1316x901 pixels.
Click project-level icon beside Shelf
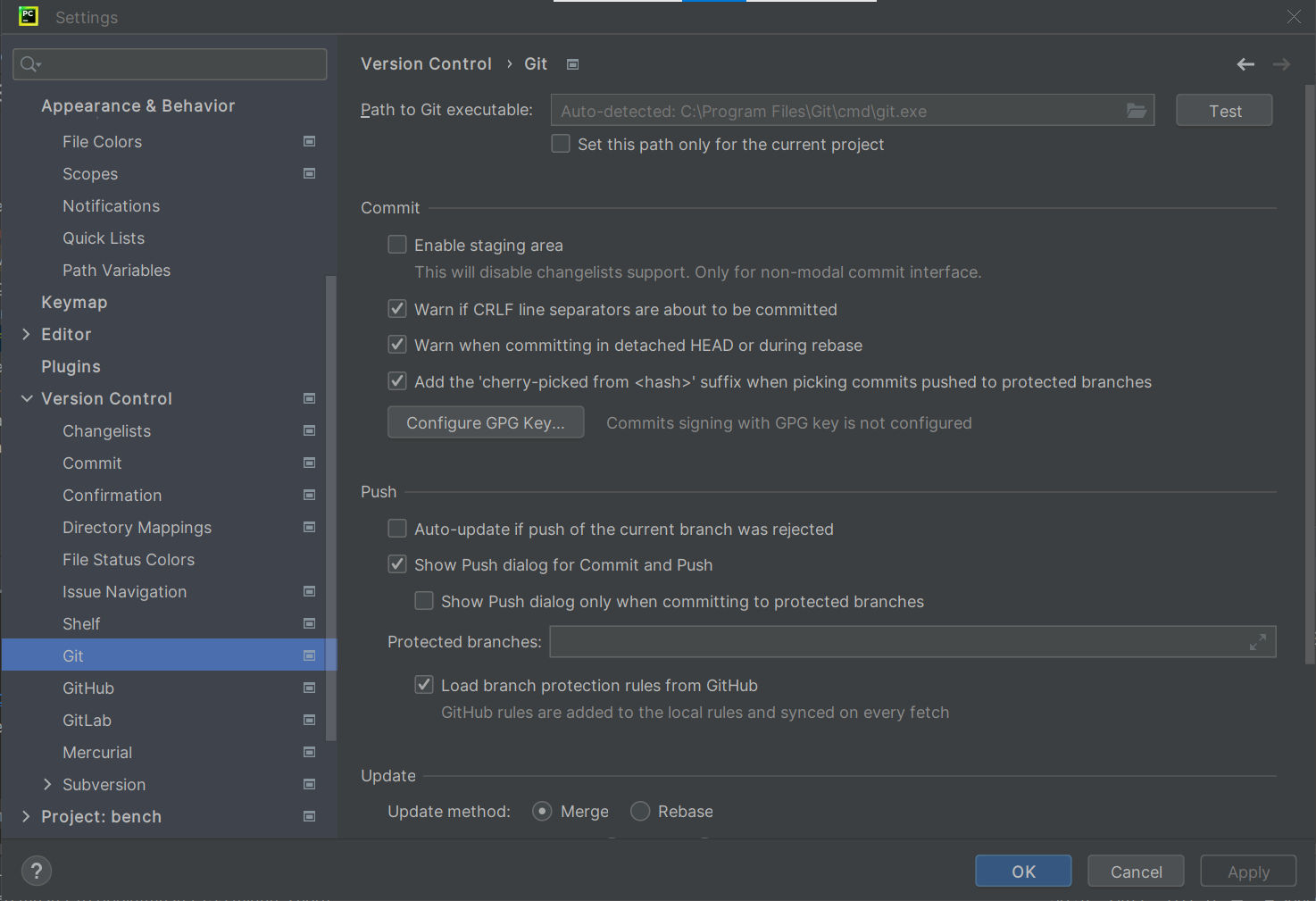pyautogui.click(x=310, y=623)
